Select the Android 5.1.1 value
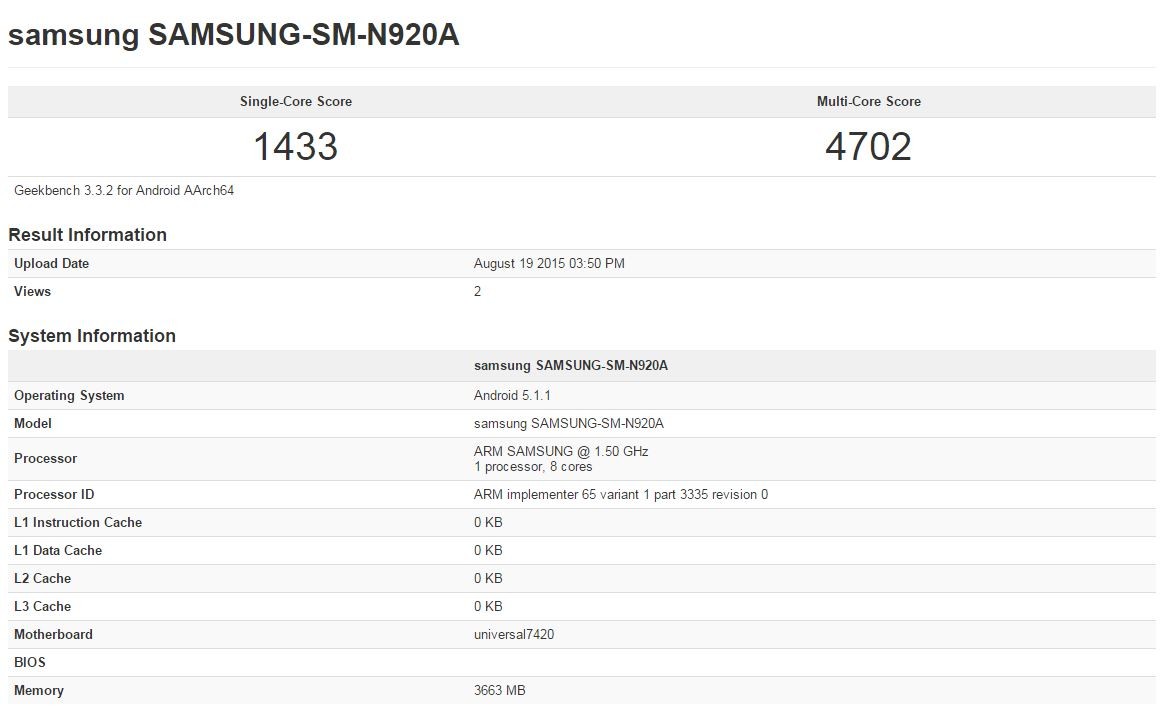Viewport: 1166px width, 711px height. pyautogui.click(x=512, y=396)
